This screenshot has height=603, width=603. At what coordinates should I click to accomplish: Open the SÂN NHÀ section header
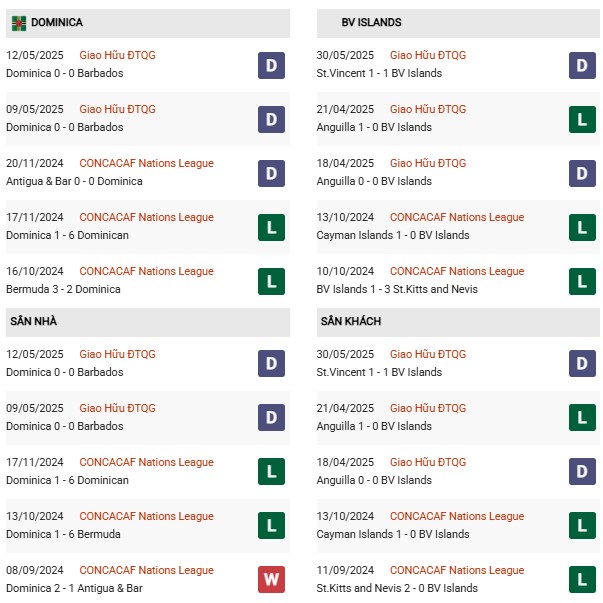pyautogui.click(x=148, y=322)
